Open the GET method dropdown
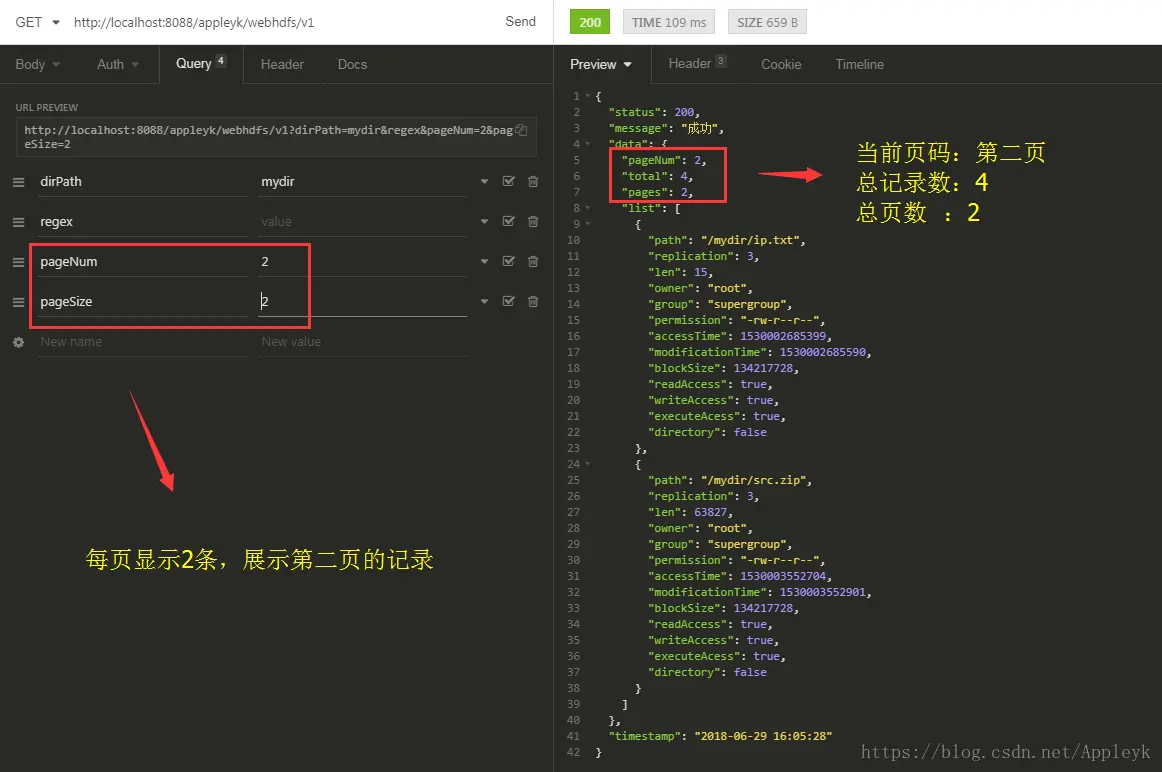Screen dimensions: 1162x772 [x=37, y=22]
